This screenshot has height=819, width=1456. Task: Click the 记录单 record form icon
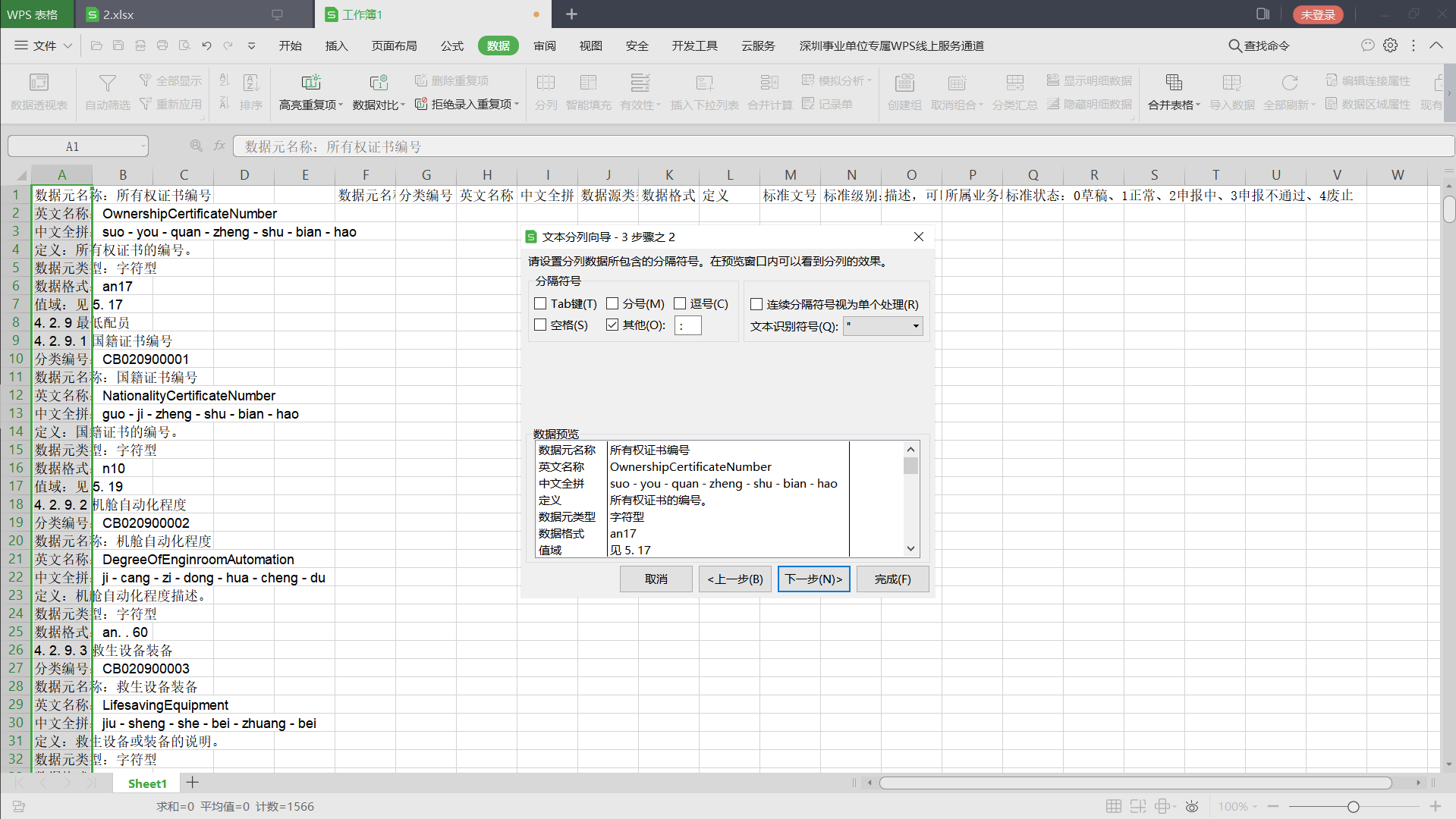808,104
